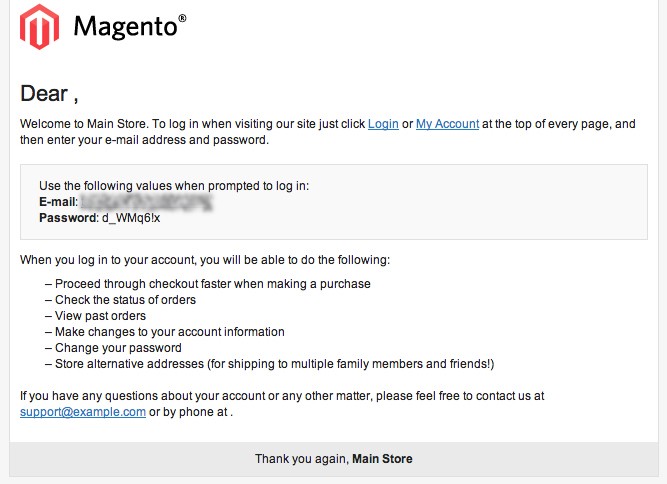The image size is (667, 484).
Task: Click the 'Store alternative addresses' list item
Action: [x=270, y=364]
